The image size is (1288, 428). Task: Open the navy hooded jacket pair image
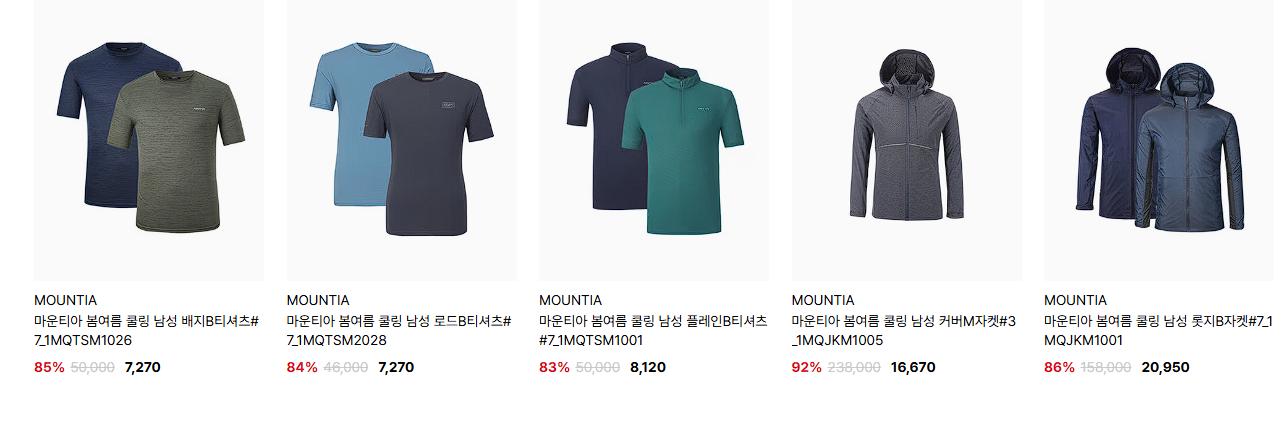point(1159,140)
